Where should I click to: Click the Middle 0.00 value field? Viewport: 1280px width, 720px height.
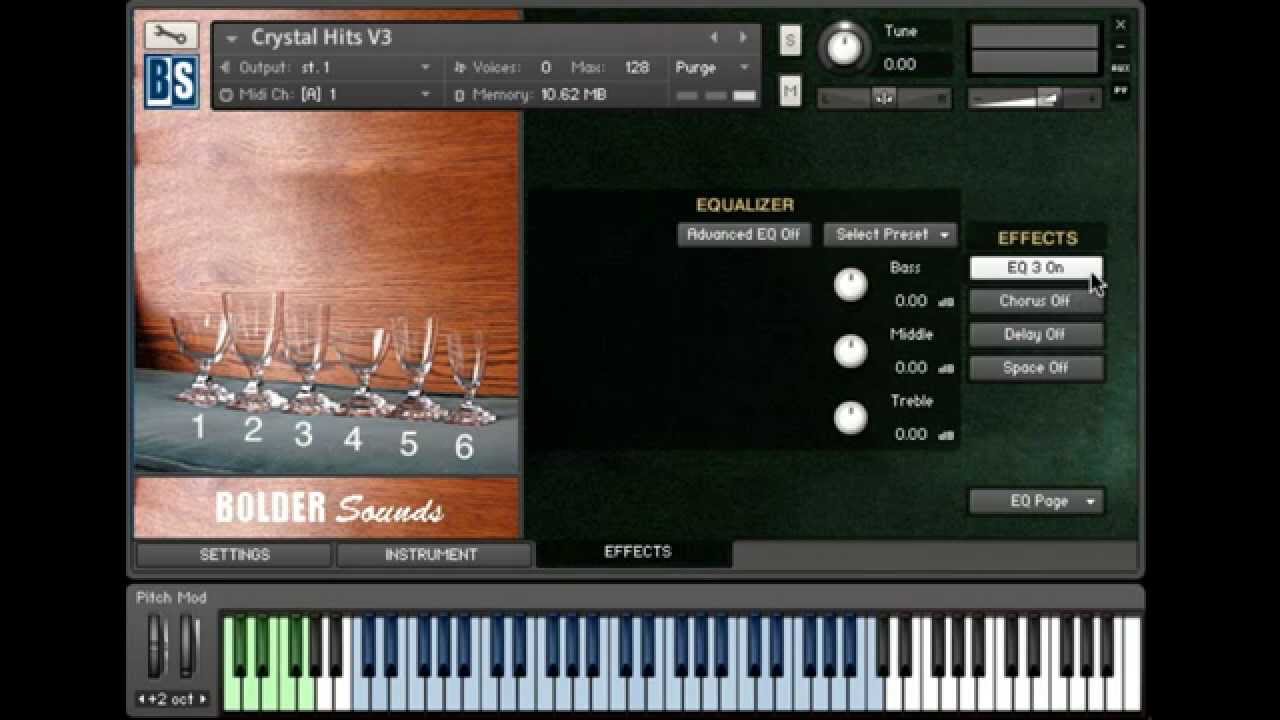click(911, 368)
